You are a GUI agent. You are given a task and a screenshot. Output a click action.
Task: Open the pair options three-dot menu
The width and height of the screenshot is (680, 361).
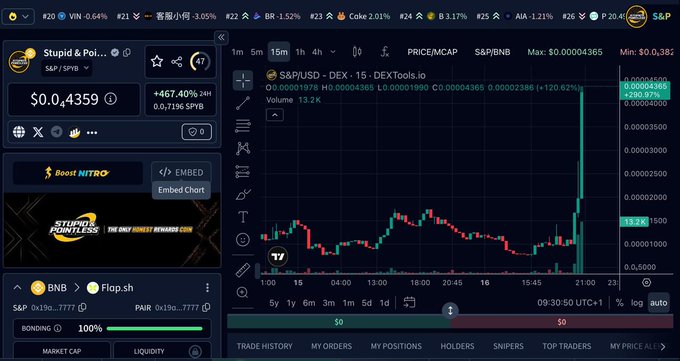pyautogui.click(x=207, y=288)
